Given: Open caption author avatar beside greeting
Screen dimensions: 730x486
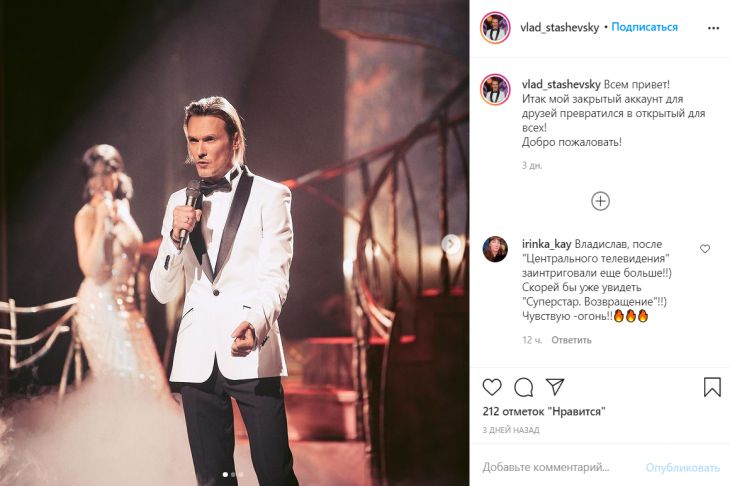Looking at the screenshot, I should coord(495,88).
